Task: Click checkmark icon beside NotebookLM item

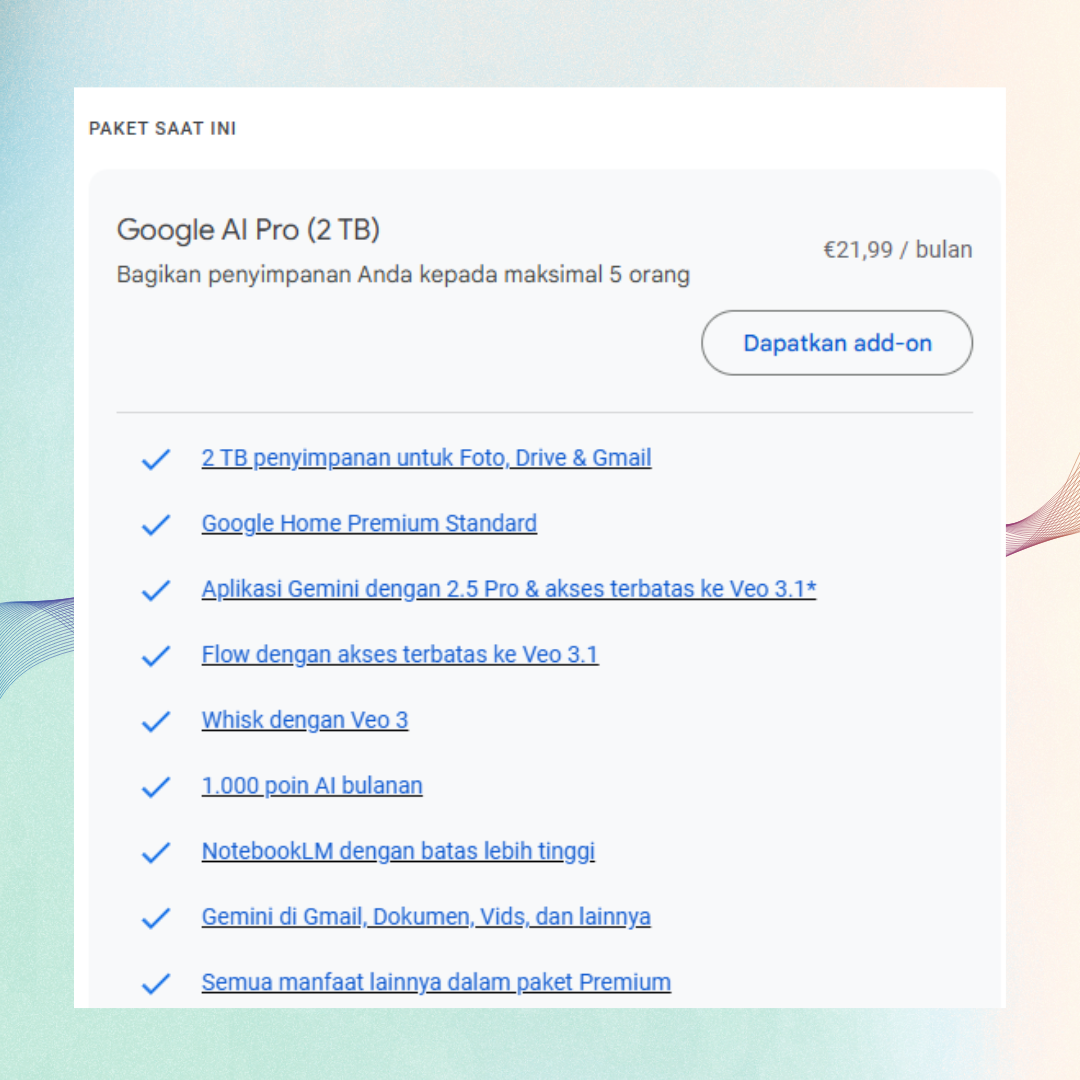Action: (156, 852)
